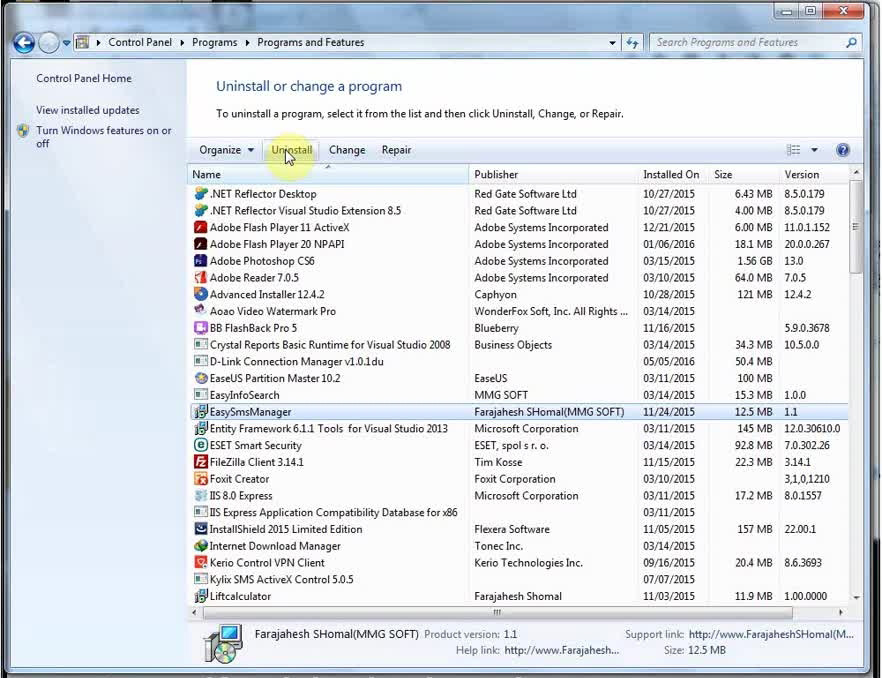Click vertical scrollbar thumb in program list
The width and height of the screenshot is (882, 678).
click(856, 227)
